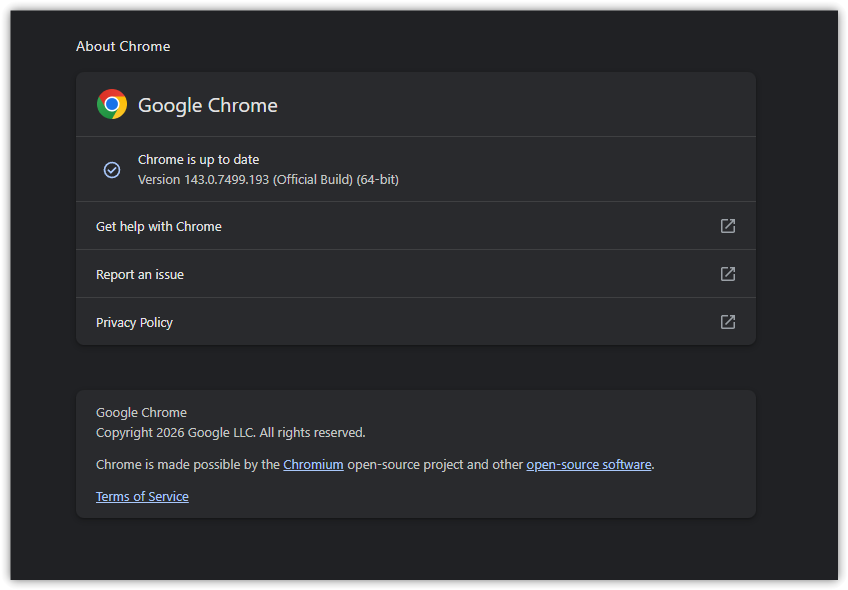Open the Privacy Policy label
Image resolution: width=848 pixels, height=590 pixels.
(134, 323)
